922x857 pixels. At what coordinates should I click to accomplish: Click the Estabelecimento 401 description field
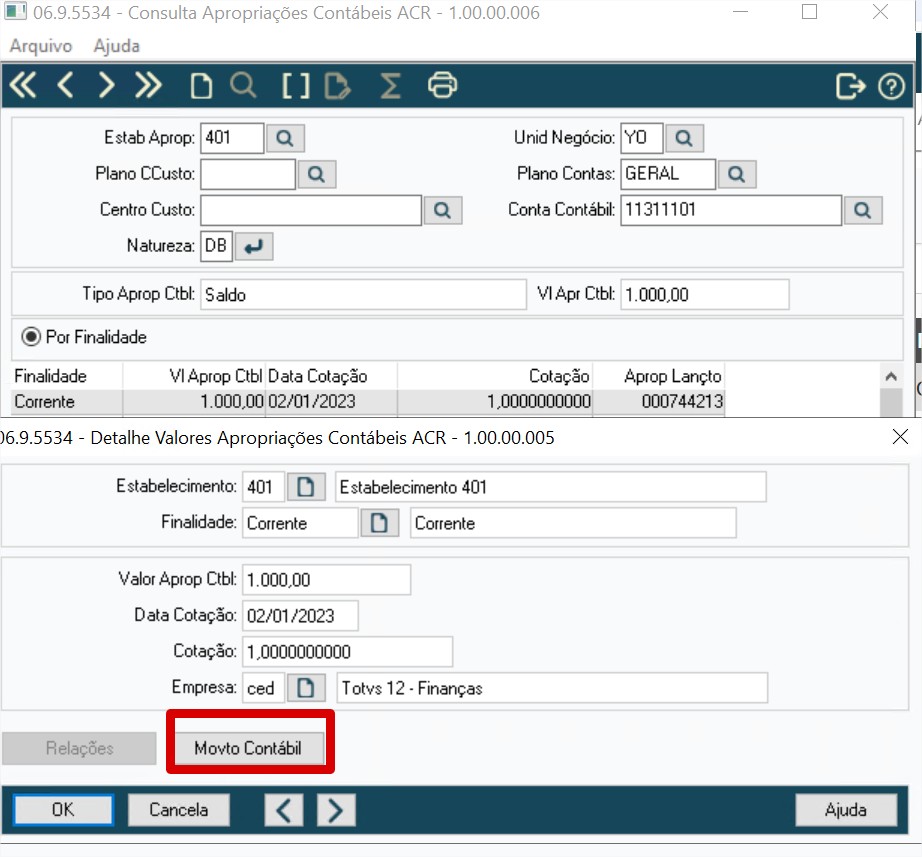(550, 487)
